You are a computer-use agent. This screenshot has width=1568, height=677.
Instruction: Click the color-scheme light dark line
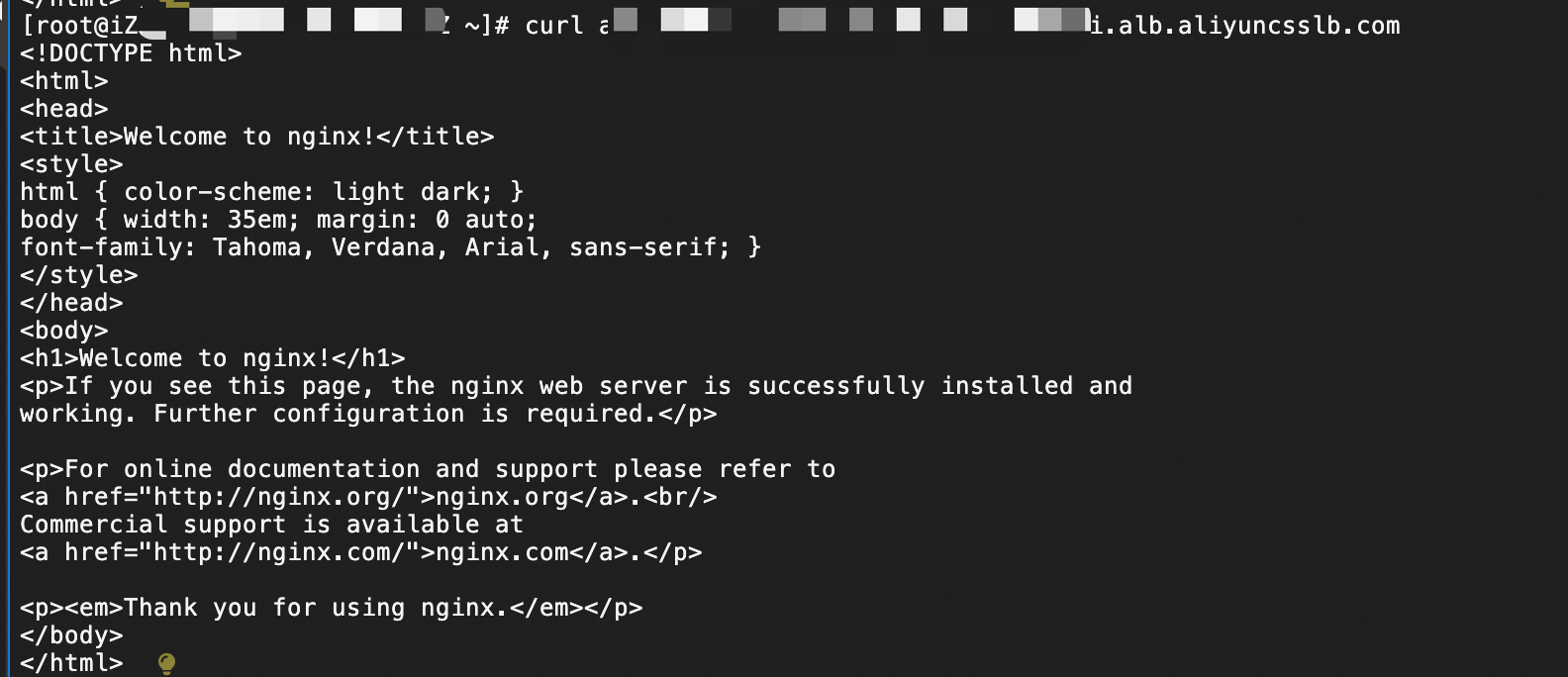tap(271, 192)
